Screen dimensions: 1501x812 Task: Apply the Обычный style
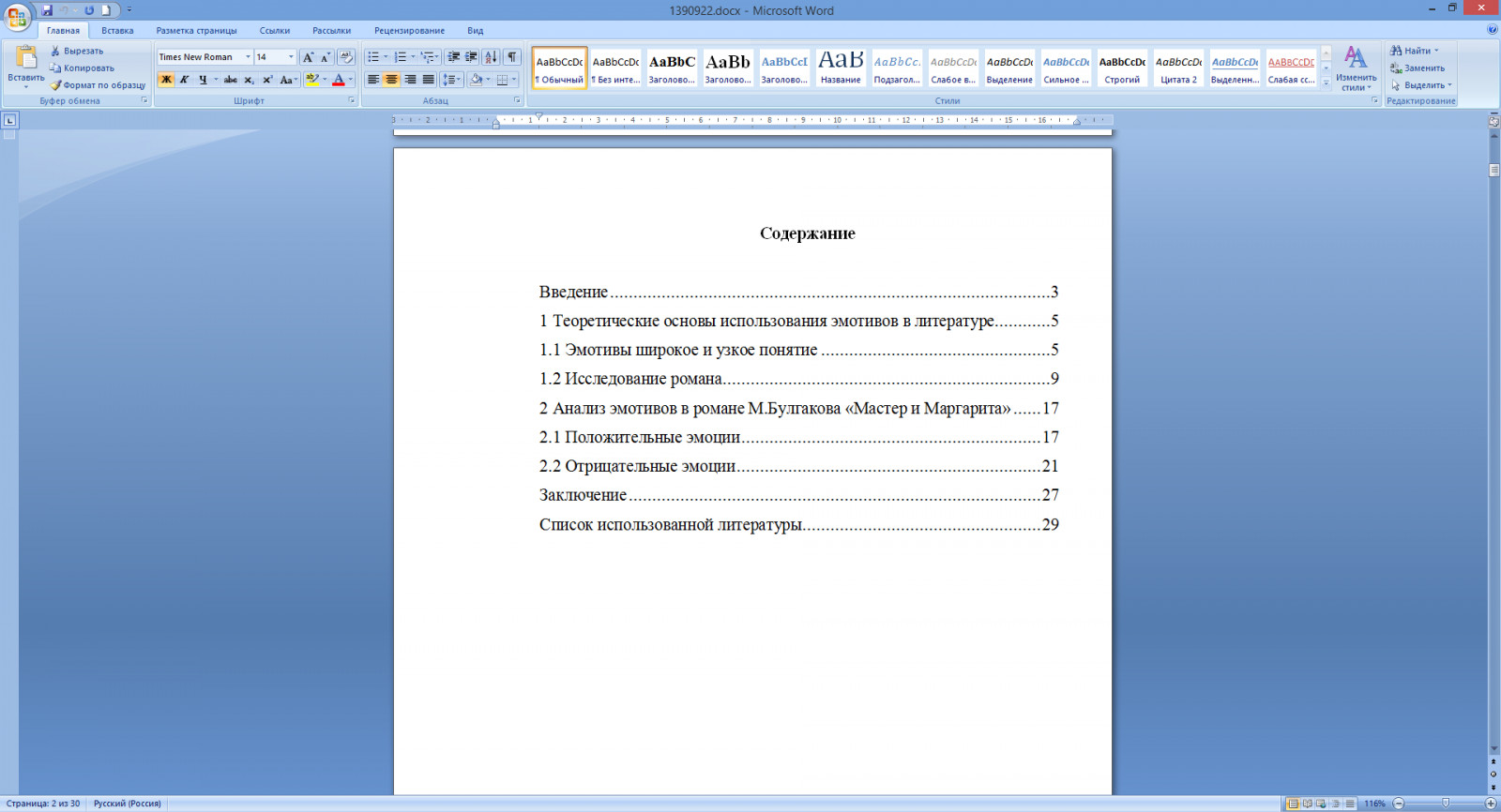coord(559,68)
